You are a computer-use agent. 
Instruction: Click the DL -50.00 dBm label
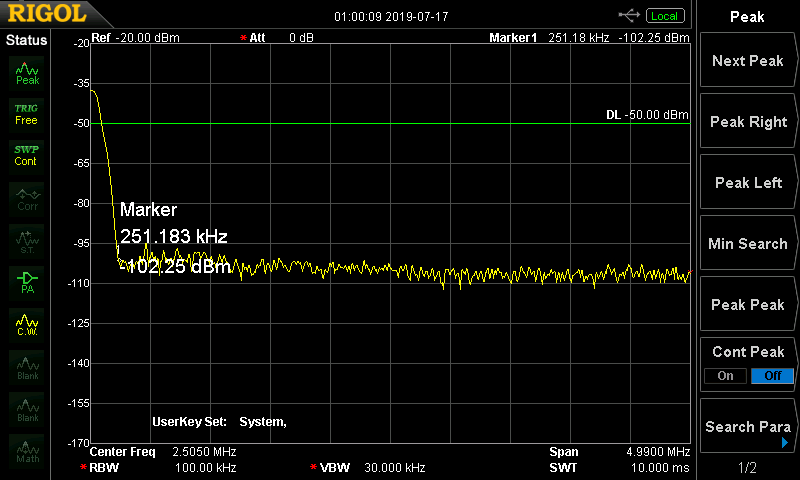point(647,115)
